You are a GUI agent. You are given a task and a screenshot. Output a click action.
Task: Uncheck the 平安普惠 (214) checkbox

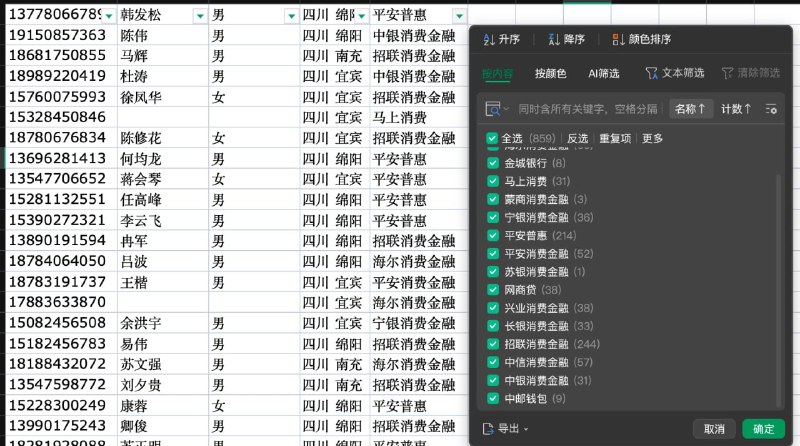pos(493,235)
